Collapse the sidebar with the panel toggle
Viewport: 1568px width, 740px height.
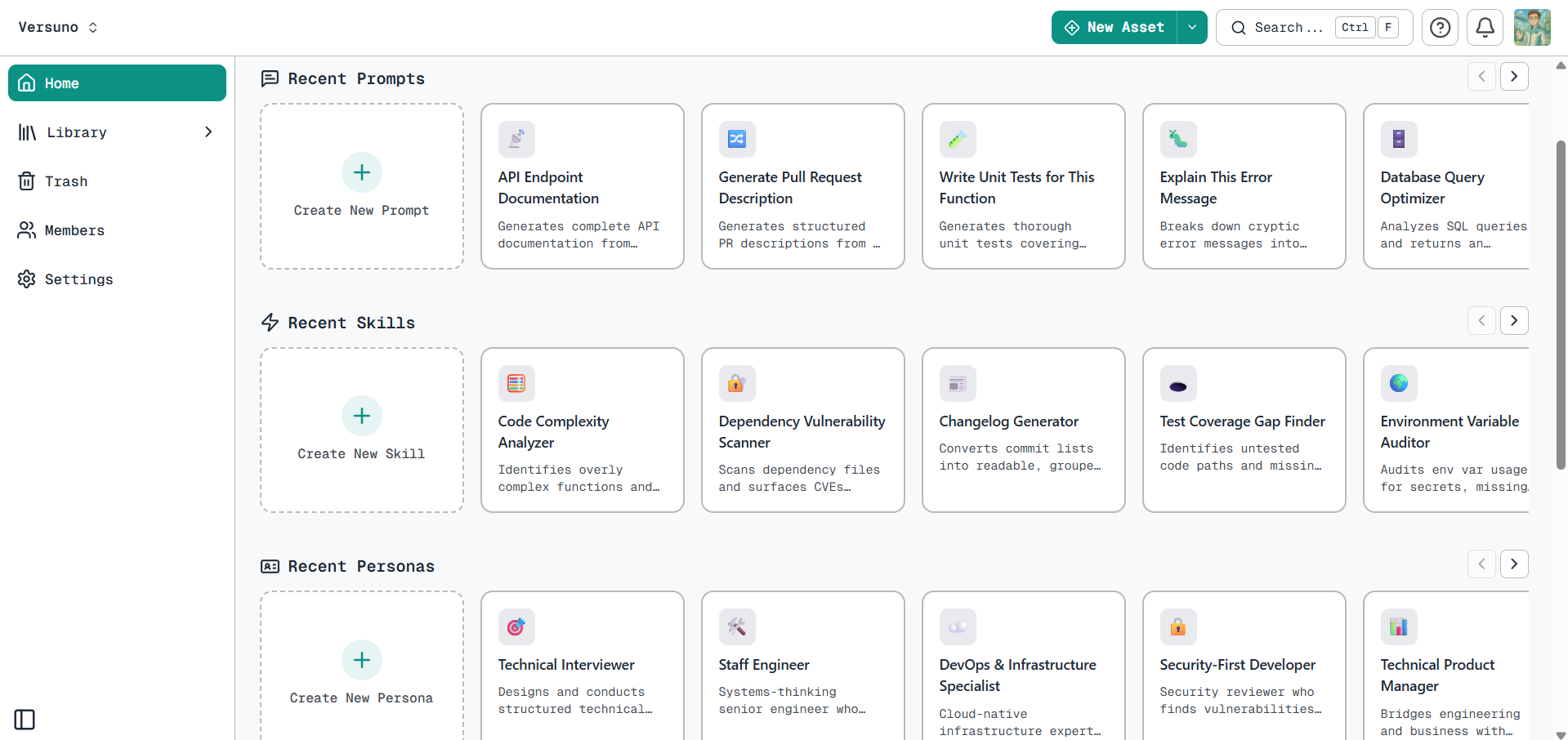[25, 720]
